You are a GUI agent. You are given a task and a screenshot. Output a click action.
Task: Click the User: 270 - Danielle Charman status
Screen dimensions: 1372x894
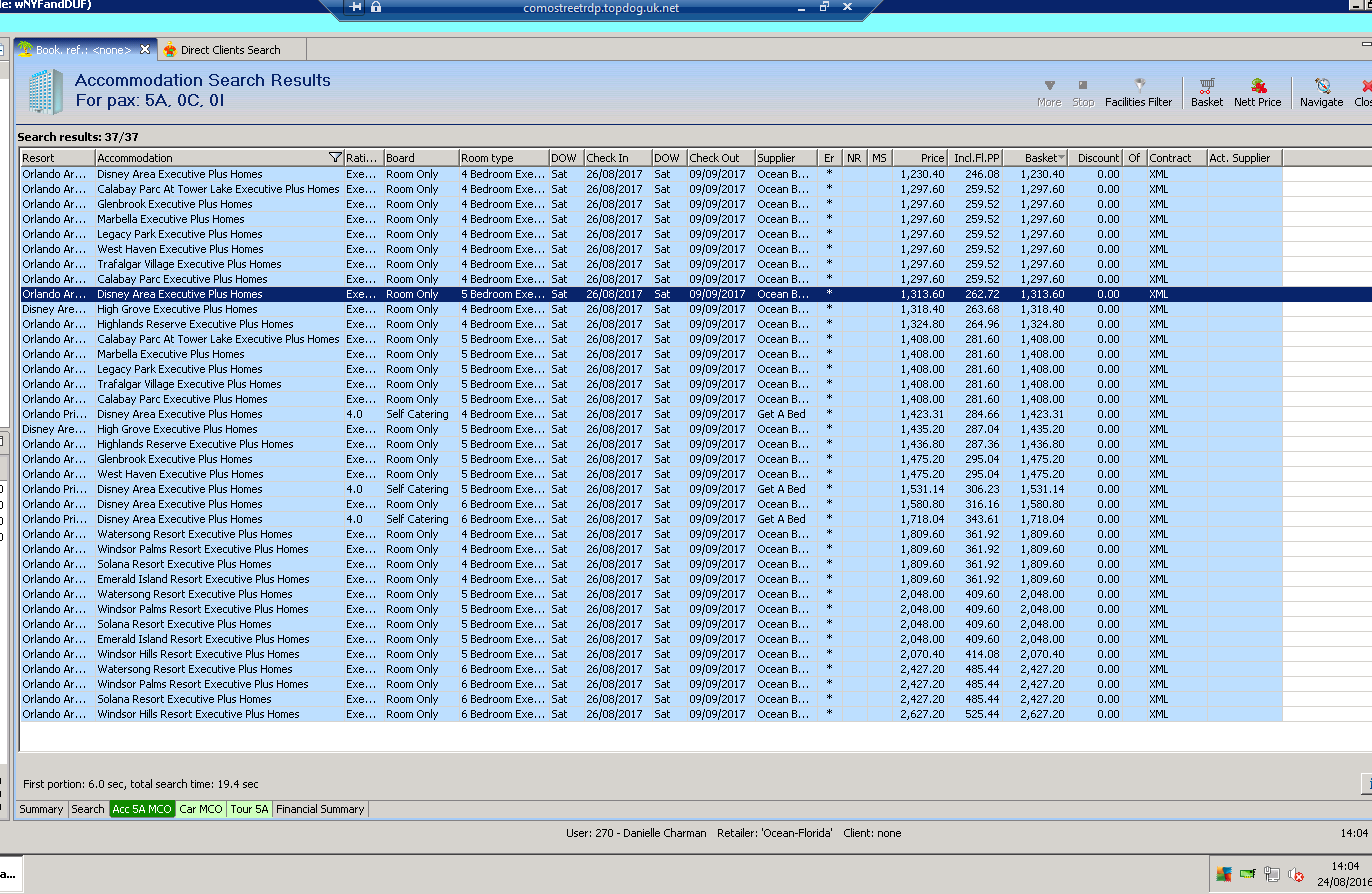point(636,833)
